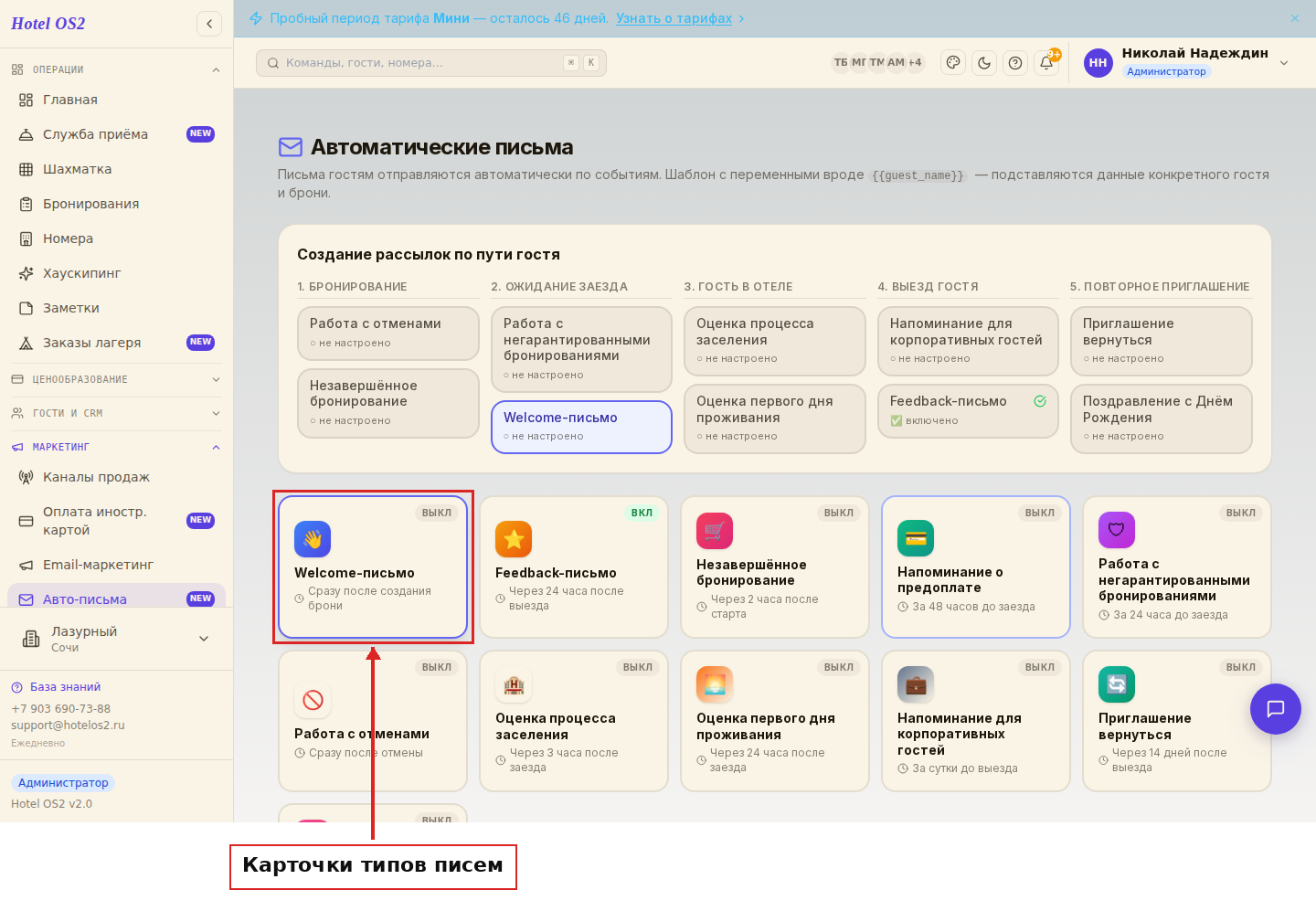Collapse the Маркетинг sidebar section
The image size is (1316, 911).
[x=116, y=447]
